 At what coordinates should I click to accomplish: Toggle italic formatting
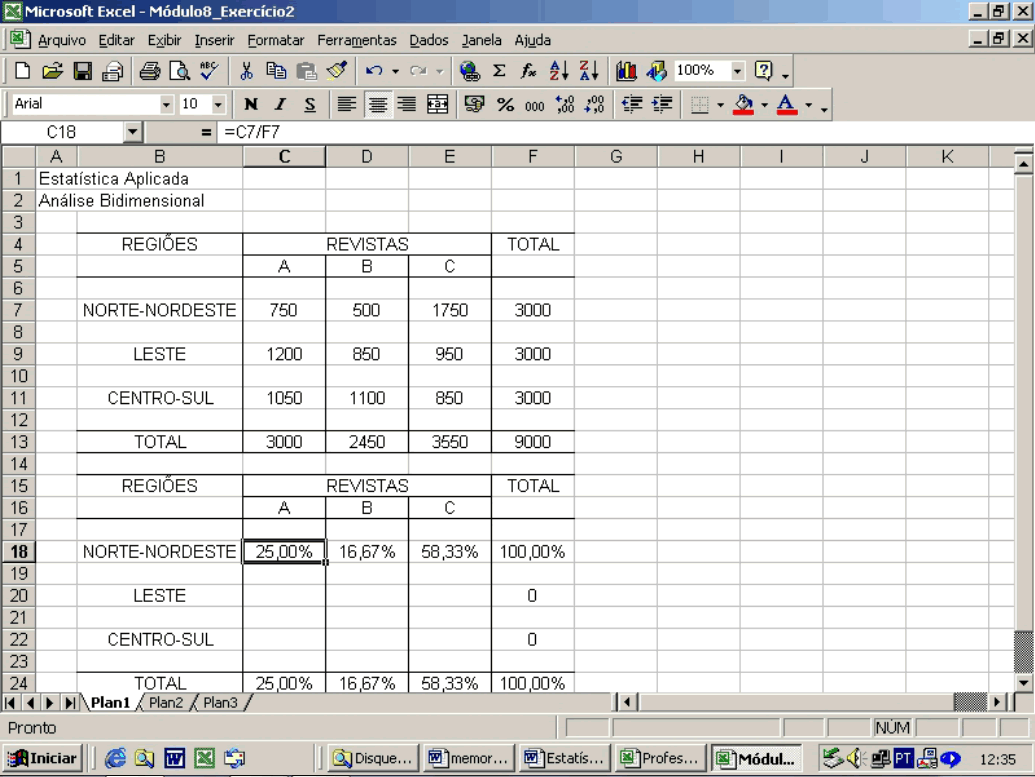(x=280, y=104)
